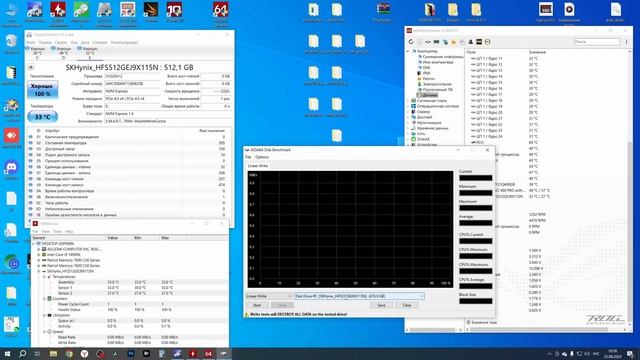Open the Сервис menu in CrystalDiskInfo

[x=61, y=42]
